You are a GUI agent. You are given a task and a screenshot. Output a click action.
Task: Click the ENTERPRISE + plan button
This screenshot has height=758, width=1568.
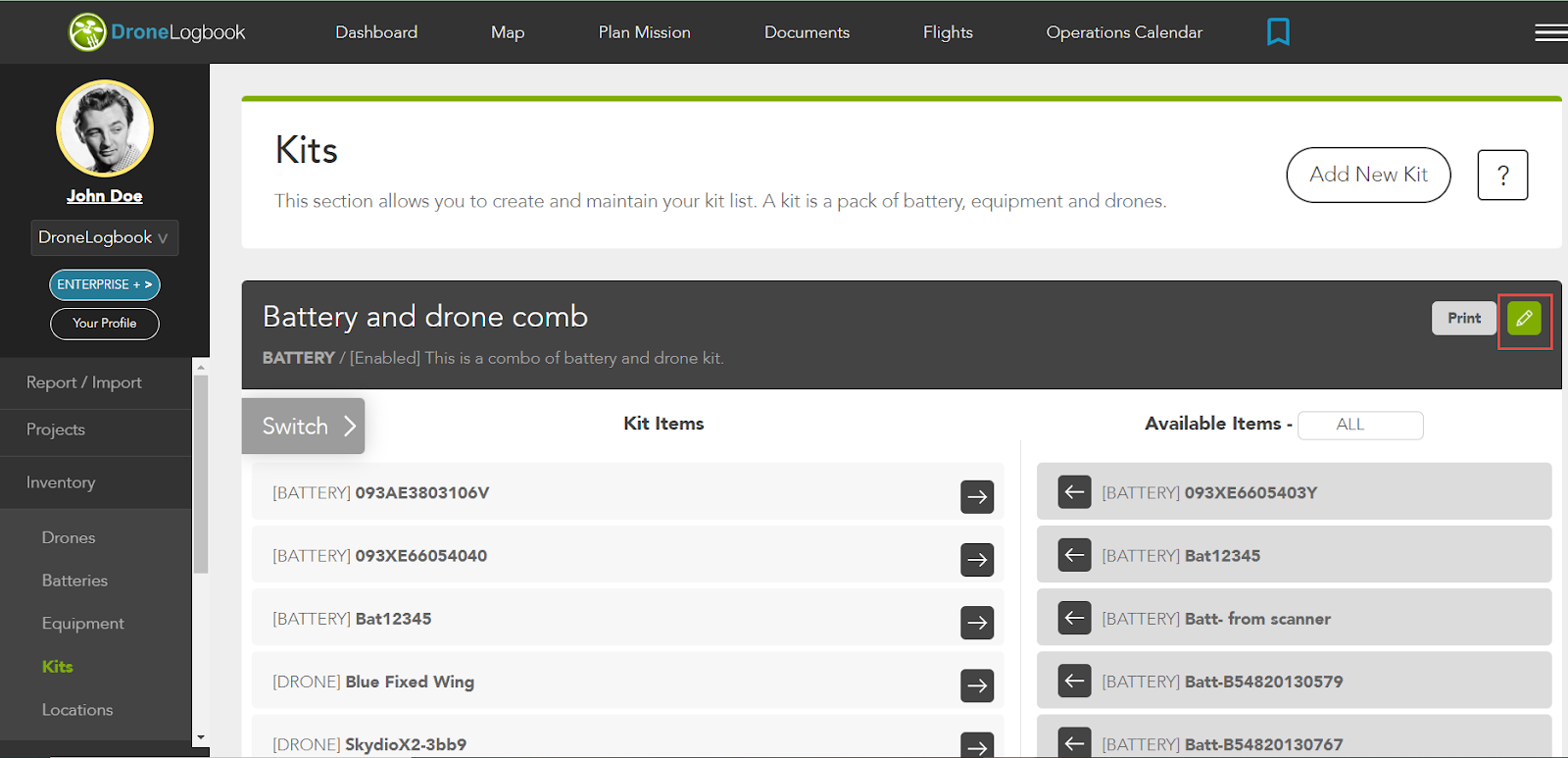(x=105, y=284)
